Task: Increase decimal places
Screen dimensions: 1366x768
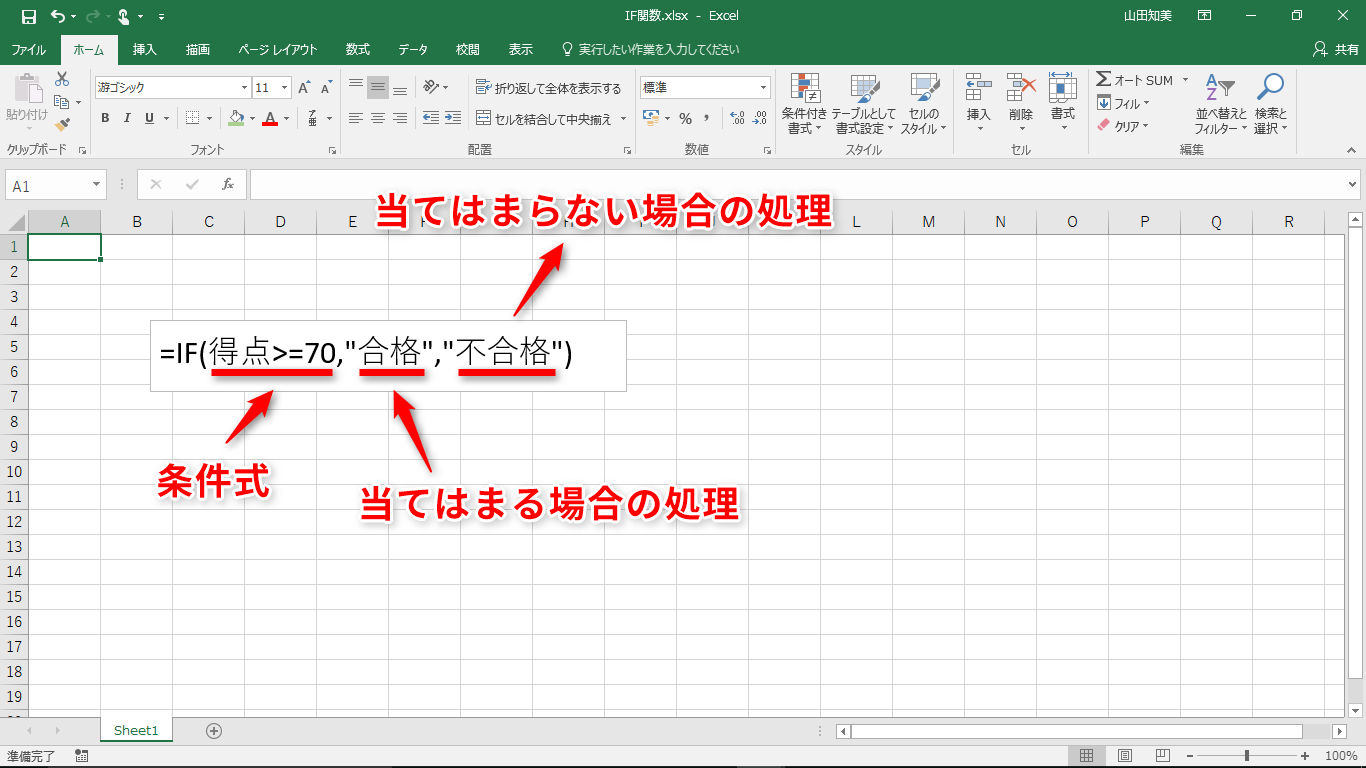Action: [x=738, y=118]
